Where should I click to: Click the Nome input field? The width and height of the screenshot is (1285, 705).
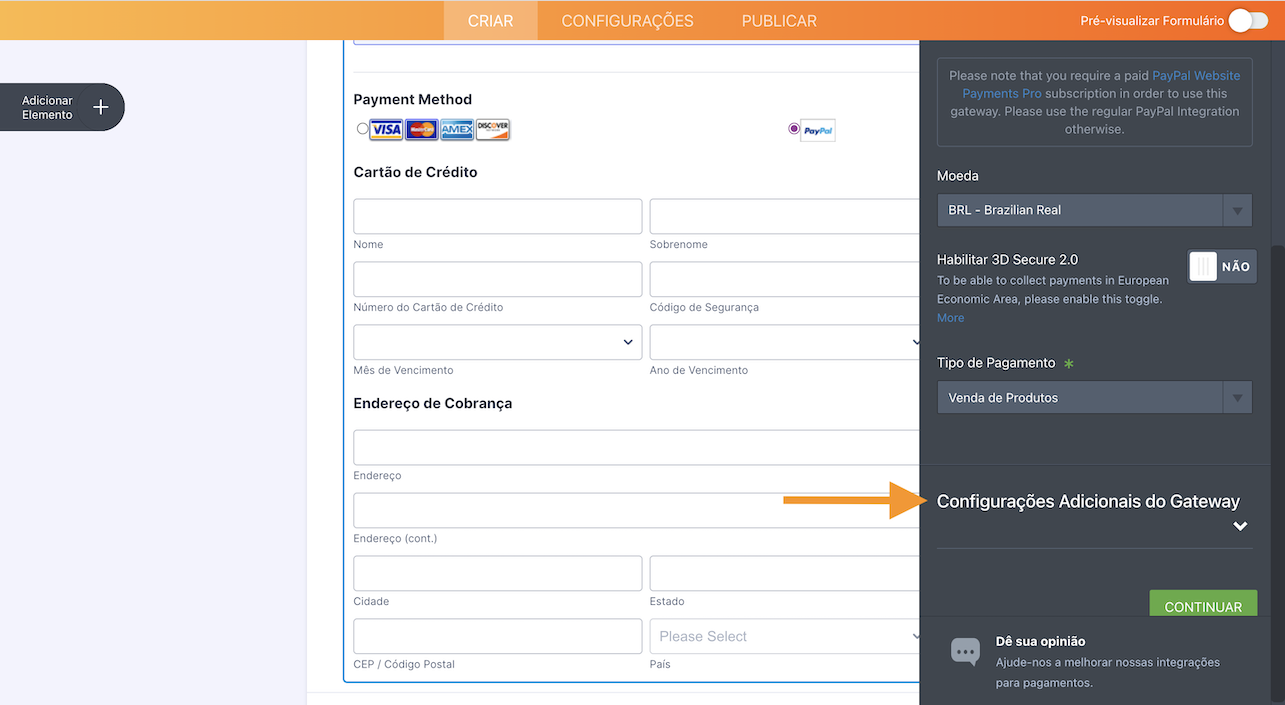pos(498,216)
